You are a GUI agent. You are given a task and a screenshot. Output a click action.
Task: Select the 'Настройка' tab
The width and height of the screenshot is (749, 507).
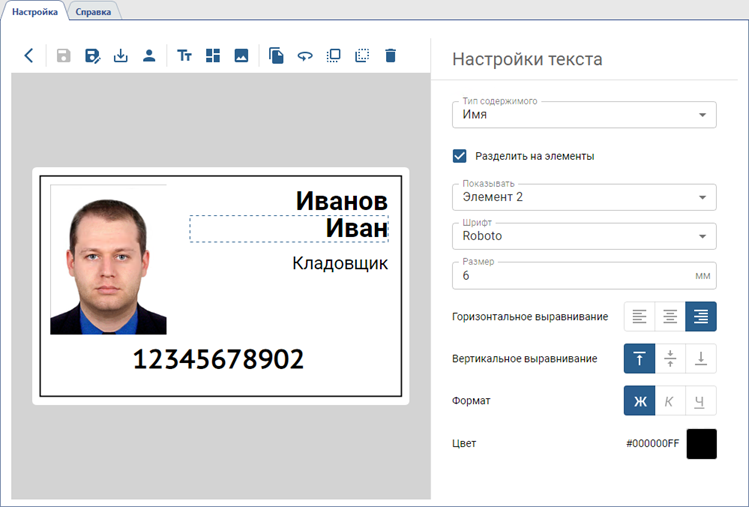click(34, 11)
